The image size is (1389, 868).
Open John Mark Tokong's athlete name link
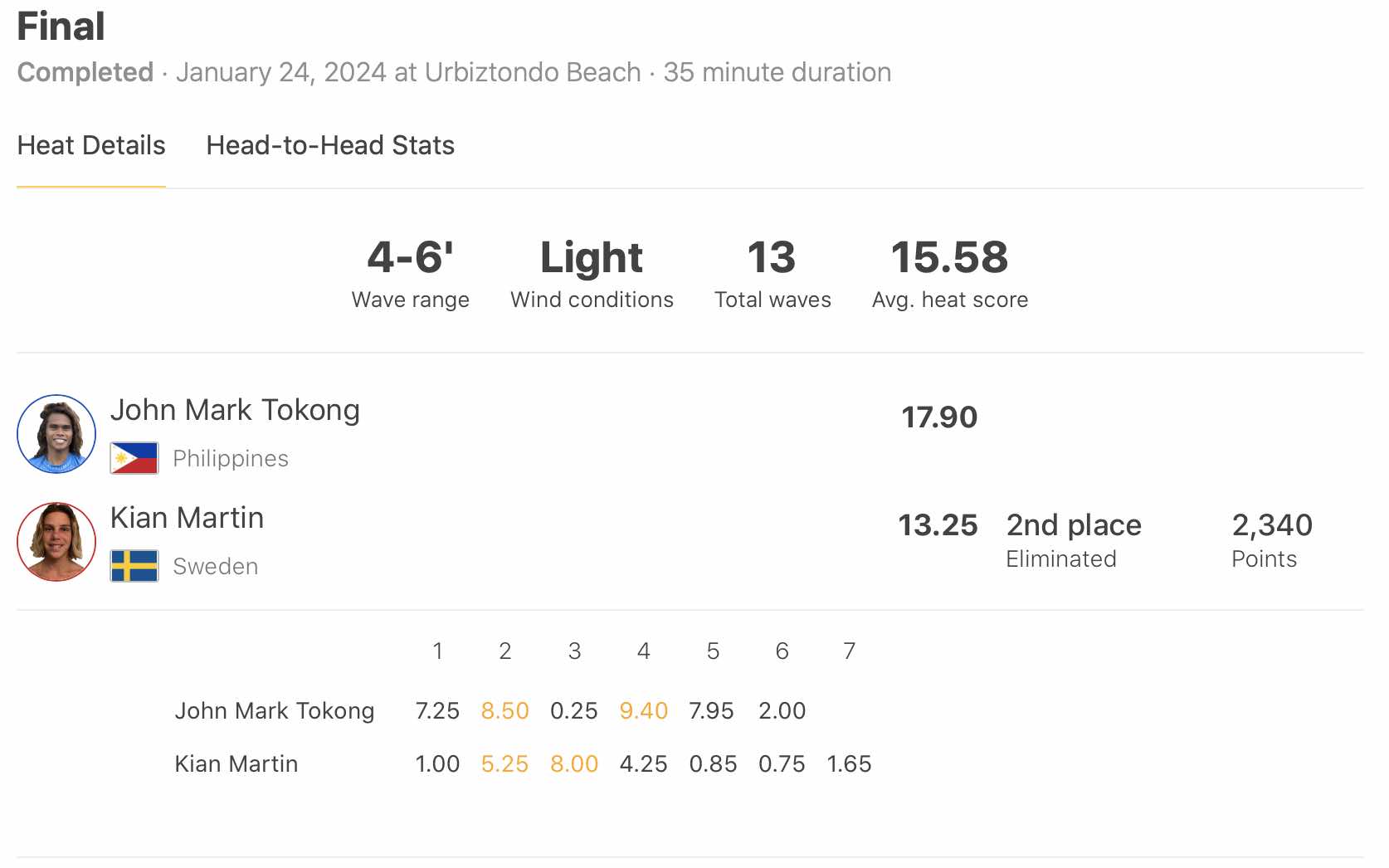click(x=235, y=410)
